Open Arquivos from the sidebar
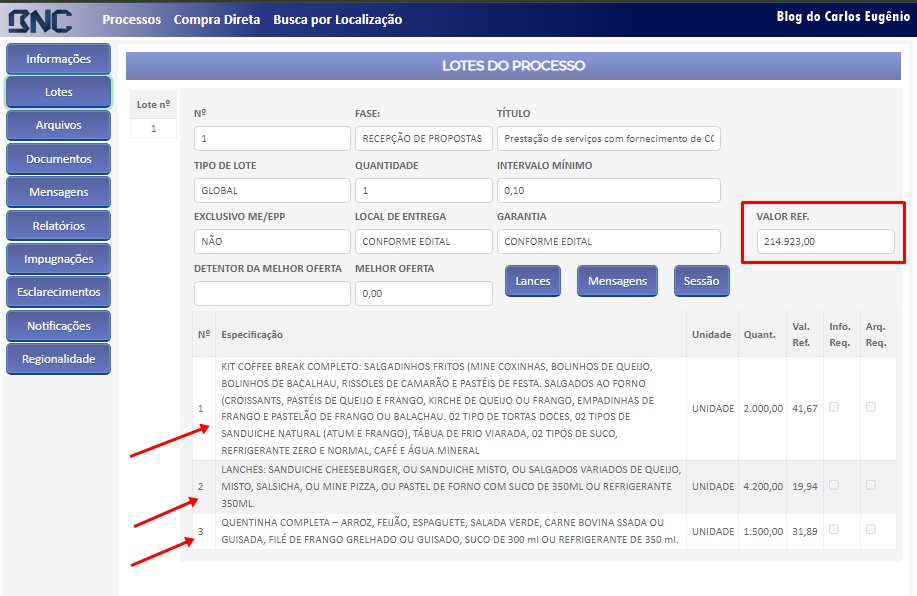Screen dimensions: 917x596 point(58,125)
